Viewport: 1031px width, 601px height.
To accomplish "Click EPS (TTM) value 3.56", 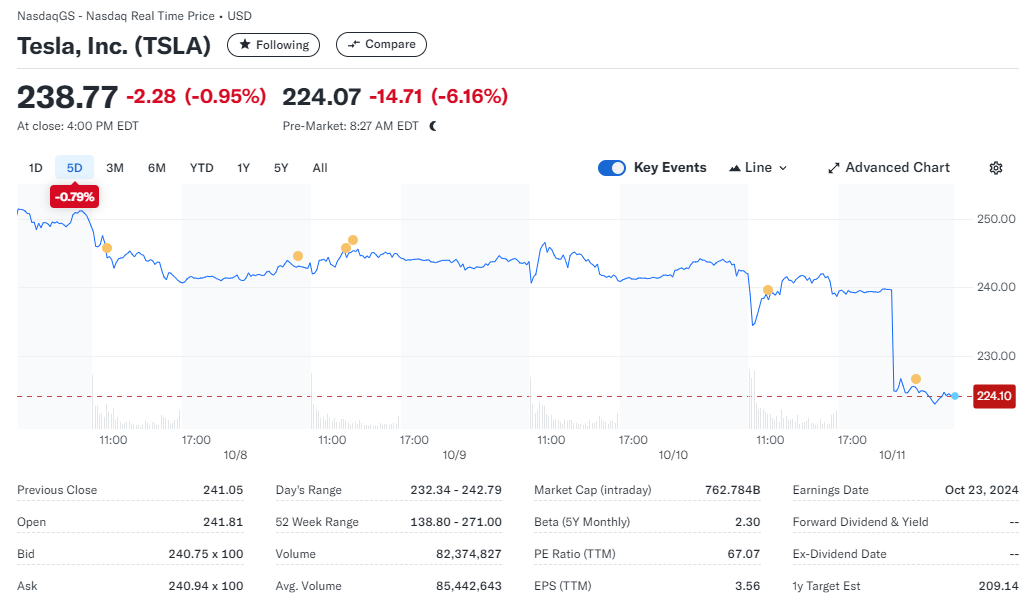I will click(748, 586).
